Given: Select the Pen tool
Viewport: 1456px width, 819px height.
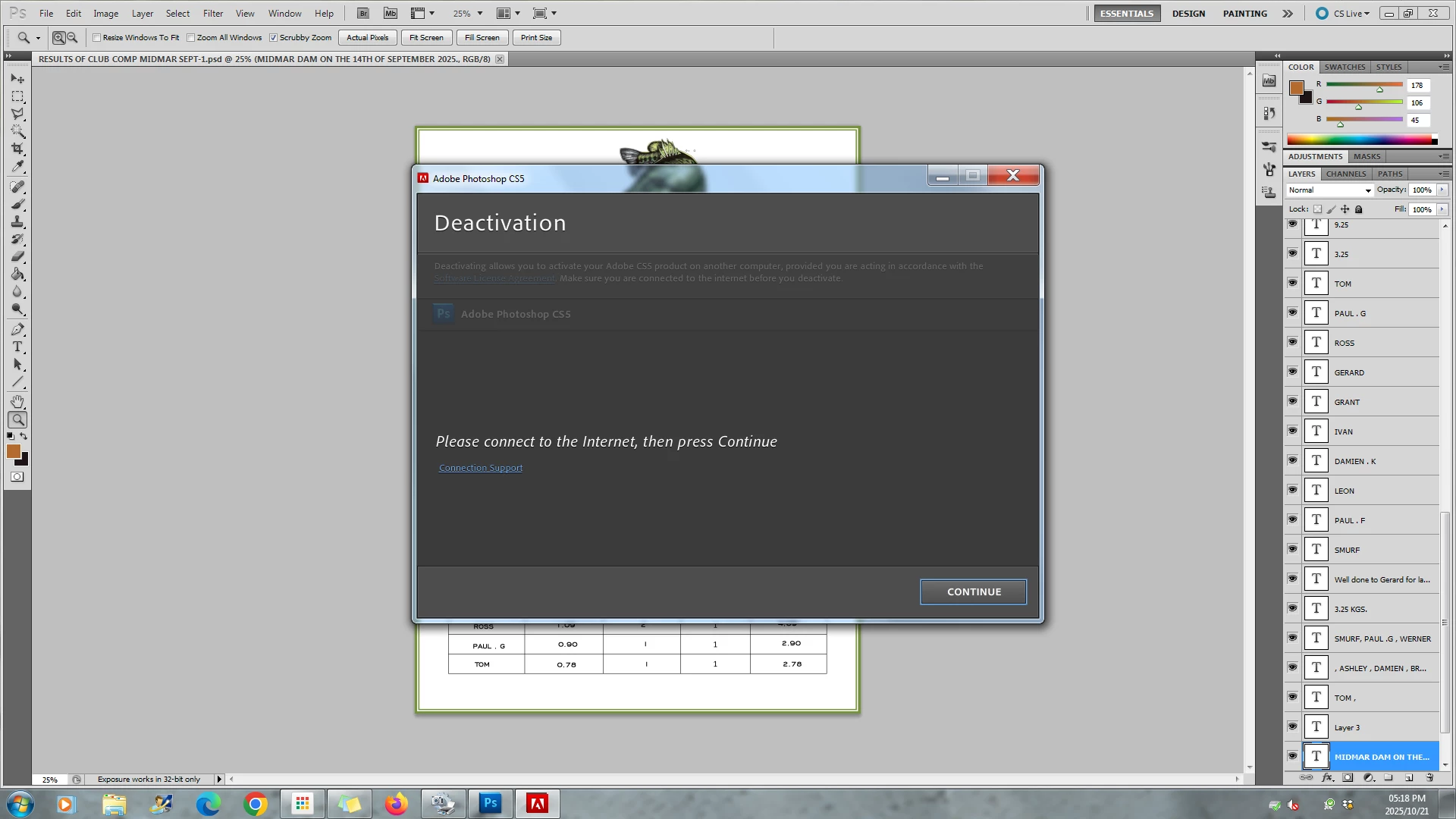Looking at the screenshot, I should (17, 330).
